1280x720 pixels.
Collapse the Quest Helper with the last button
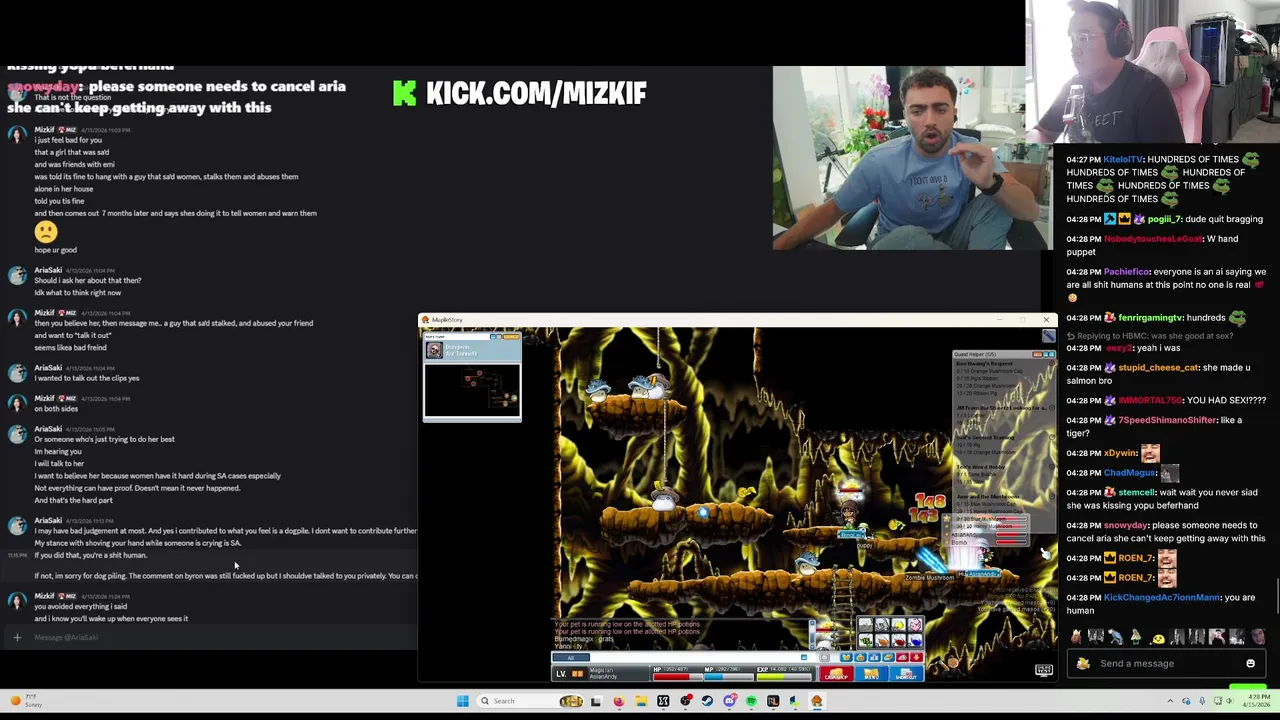tap(1052, 354)
